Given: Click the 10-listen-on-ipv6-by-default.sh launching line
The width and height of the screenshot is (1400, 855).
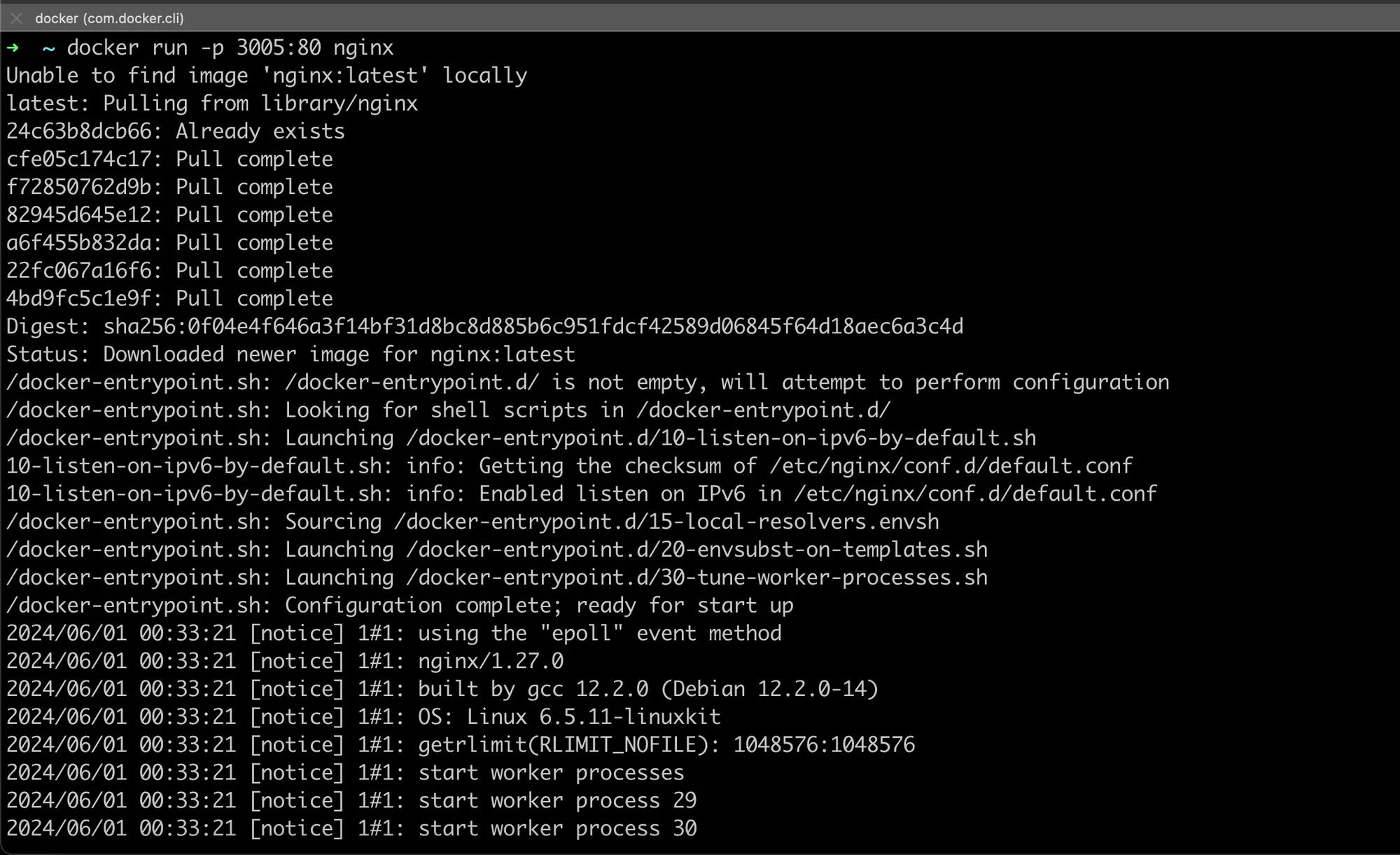Looking at the screenshot, I should click(x=520, y=438).
